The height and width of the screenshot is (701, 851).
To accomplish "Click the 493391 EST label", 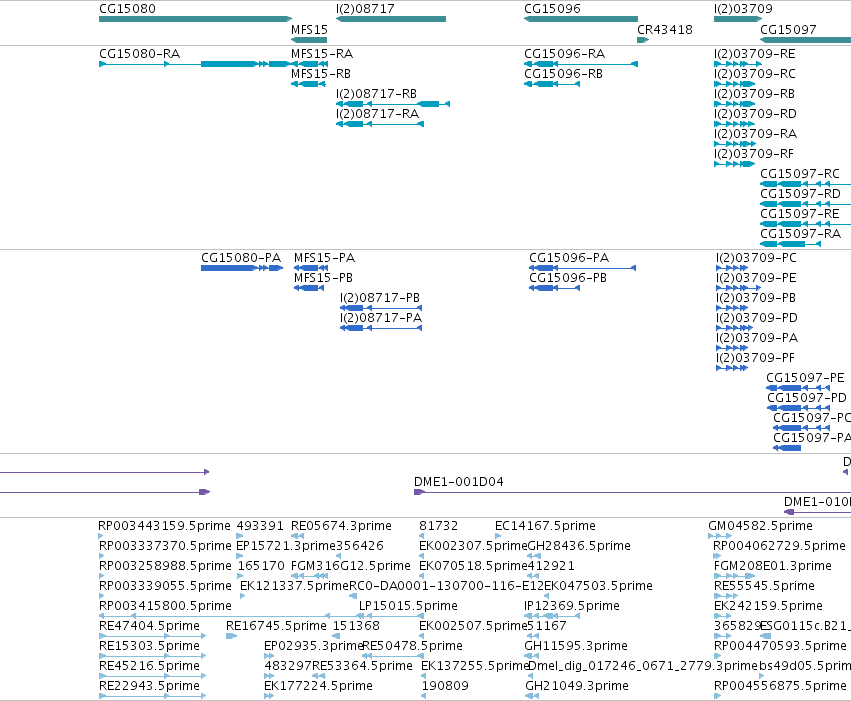I will click(260, 526).
